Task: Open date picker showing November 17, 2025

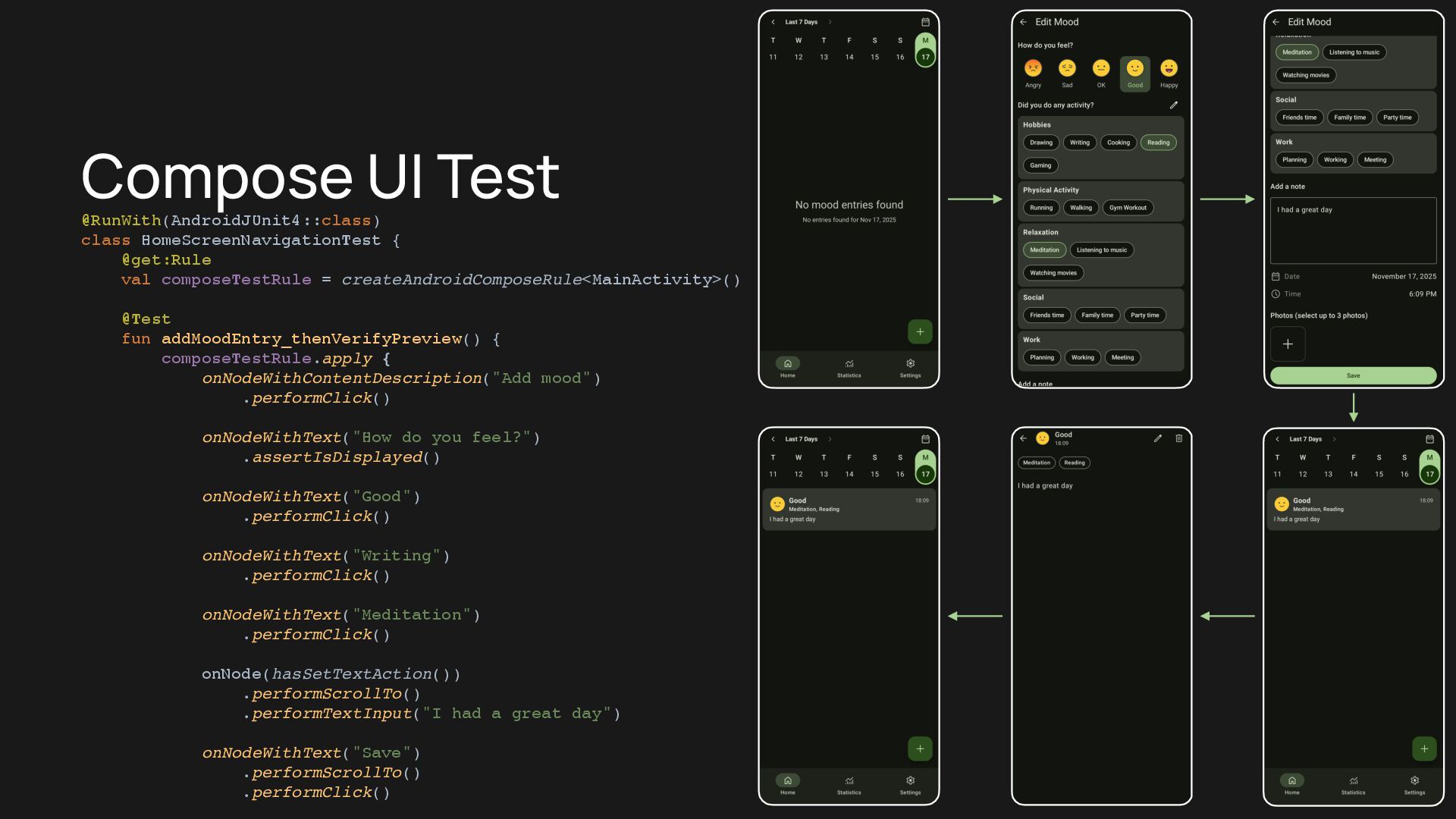Action: tap(1403, 277)
